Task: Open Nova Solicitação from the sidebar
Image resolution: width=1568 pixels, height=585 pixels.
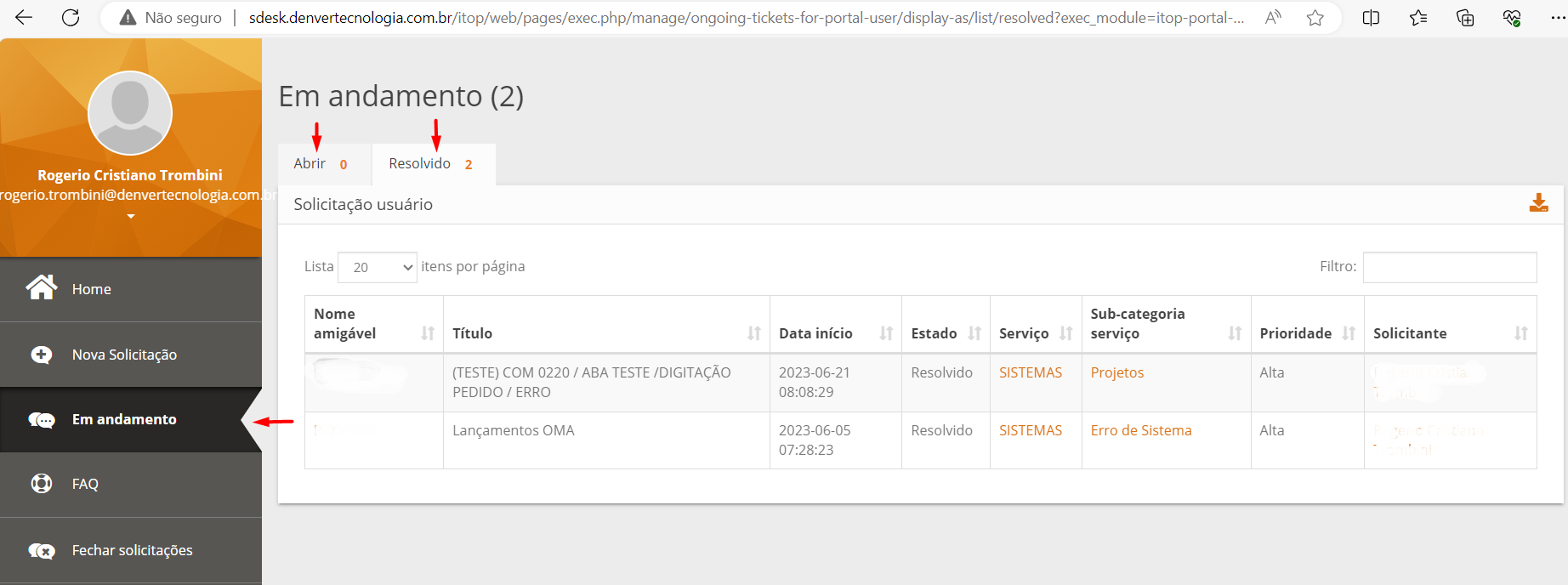Action: pos(124,355)
